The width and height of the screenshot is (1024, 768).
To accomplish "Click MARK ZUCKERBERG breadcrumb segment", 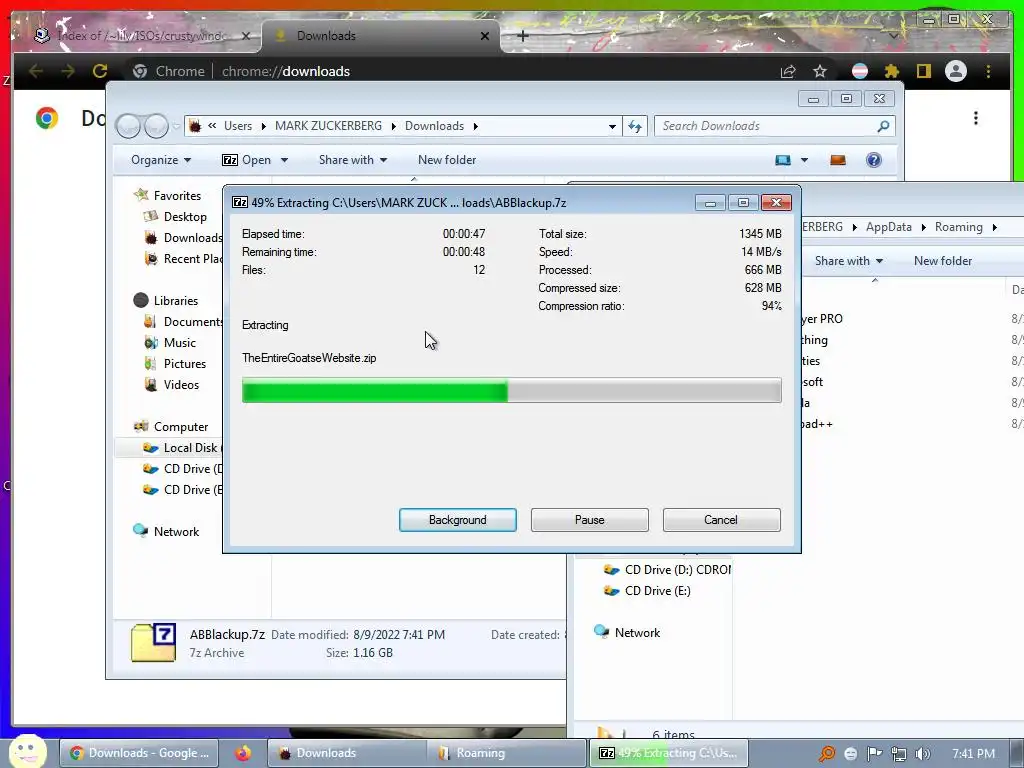I will [328, 126].
